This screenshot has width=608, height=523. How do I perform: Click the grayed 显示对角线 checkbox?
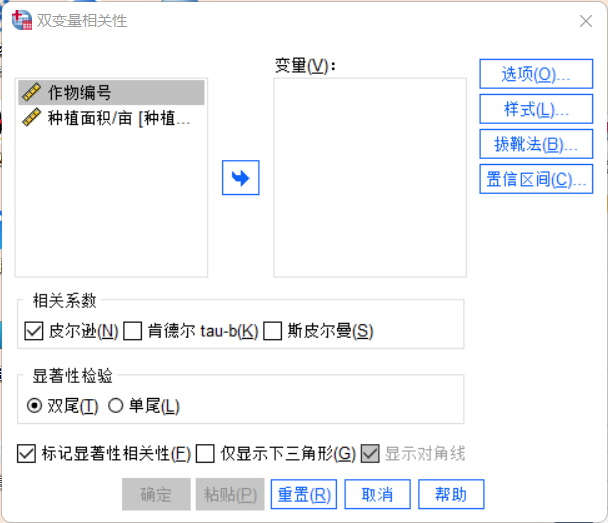click(x=370, y=454)
